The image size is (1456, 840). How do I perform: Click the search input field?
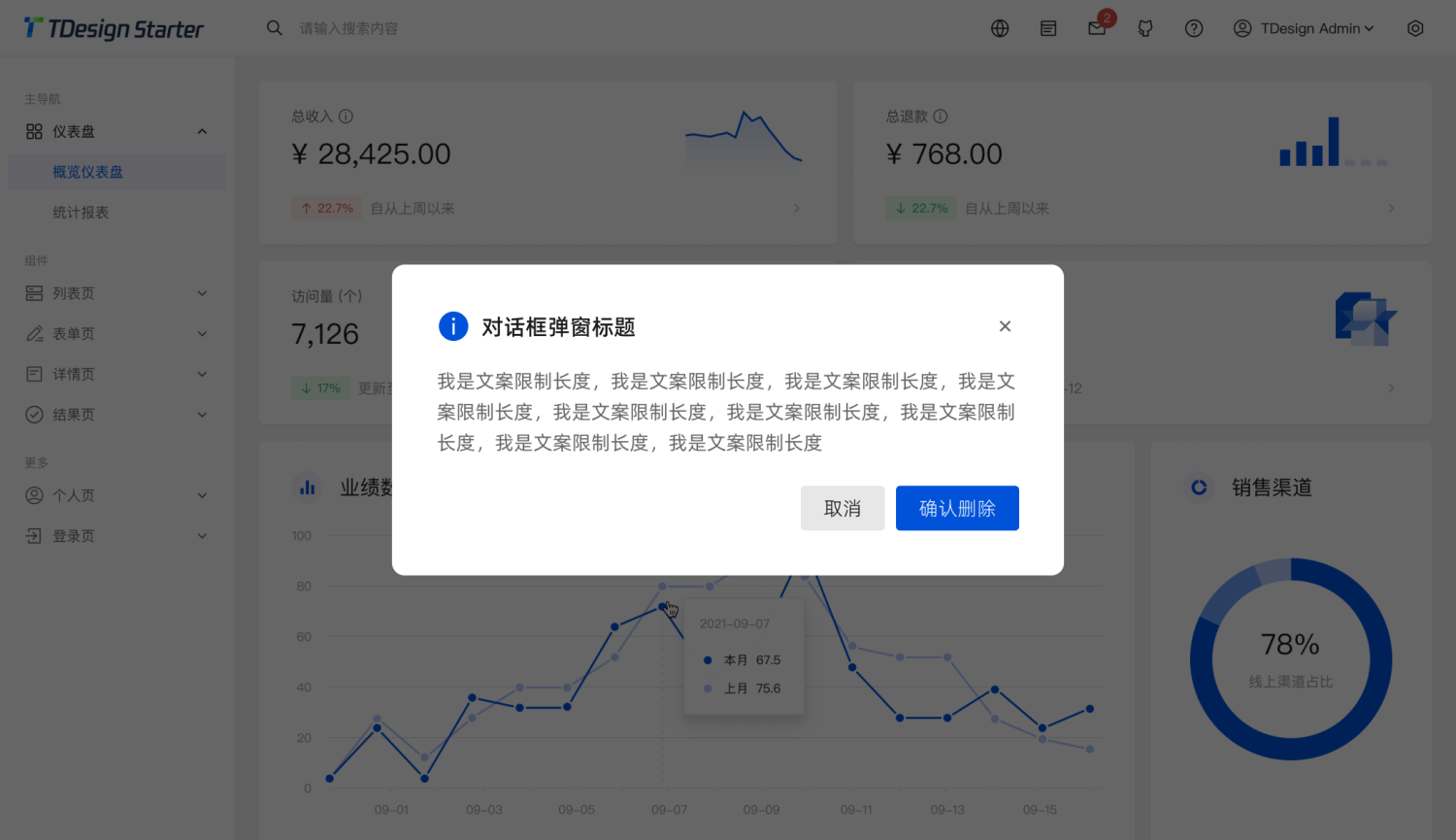[388, 28]
